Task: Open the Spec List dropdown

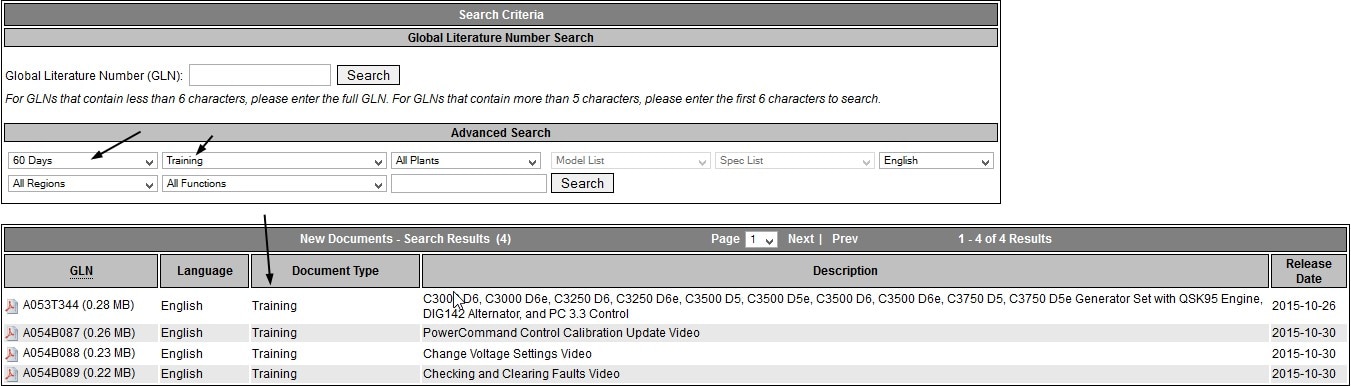Action: [795, 161]
